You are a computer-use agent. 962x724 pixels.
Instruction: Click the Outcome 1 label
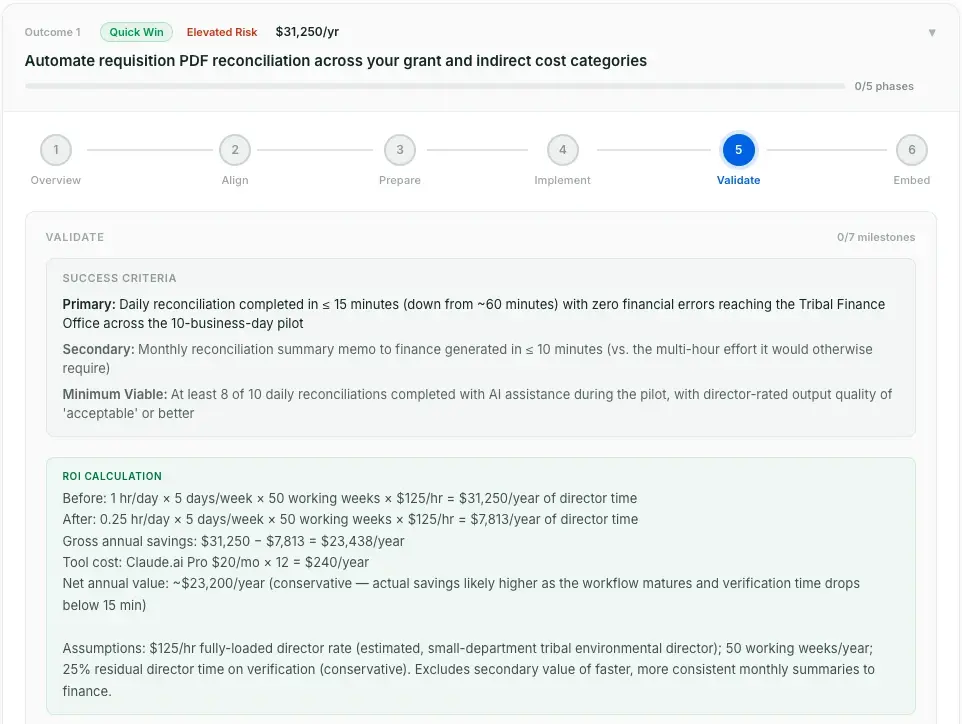pos(53,32)
